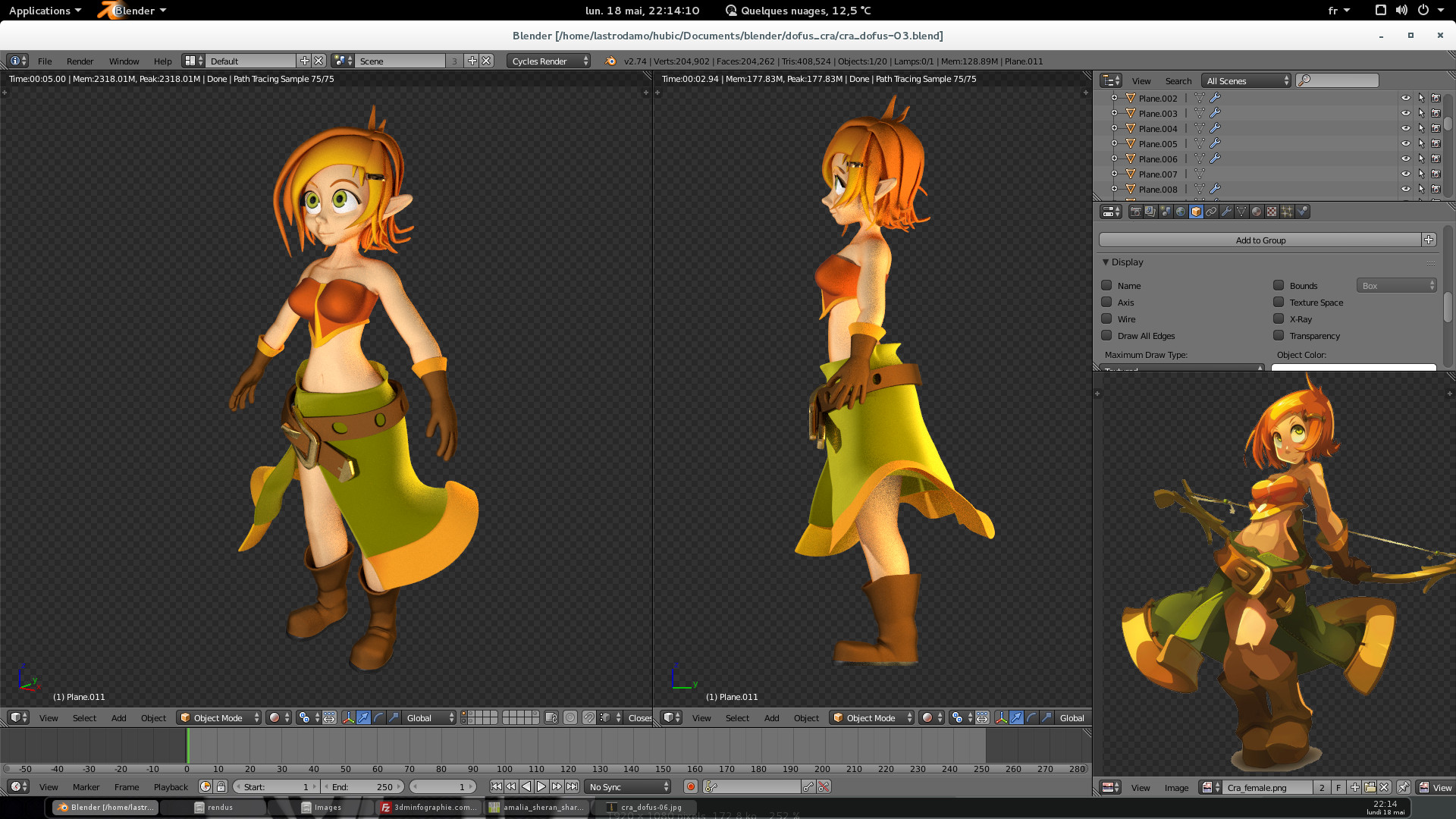This screenshot has height=819, width=1456.
Task: Open the Marker menu in the timeline
Action: coord(86,786)
